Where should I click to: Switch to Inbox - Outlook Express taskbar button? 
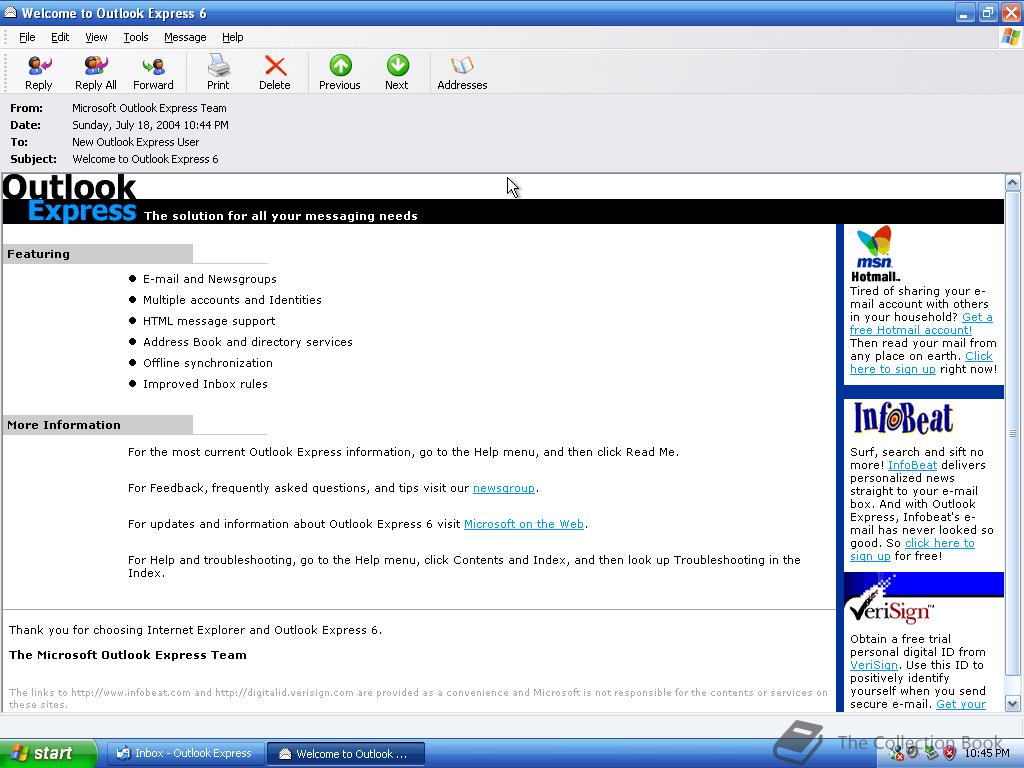185,753
